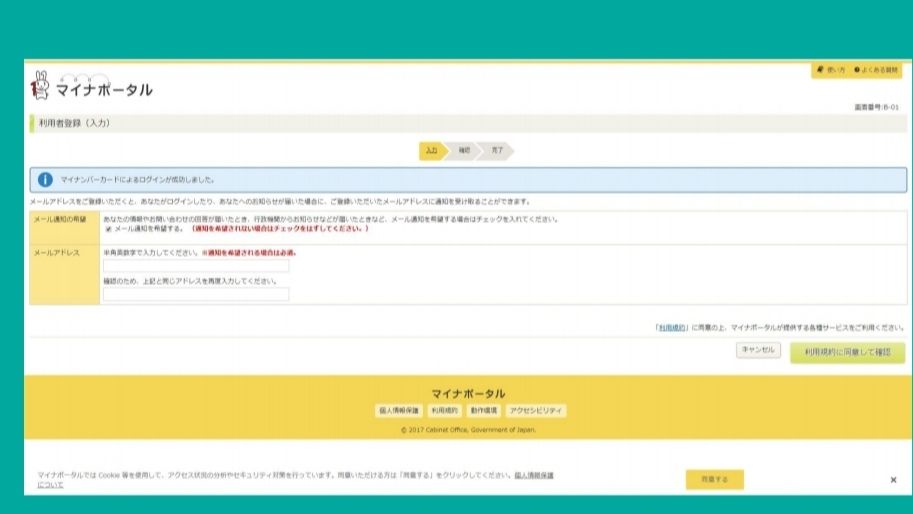Open 動作環境 footer link
This screenshot has width=913, height=514.
(484, 410)
